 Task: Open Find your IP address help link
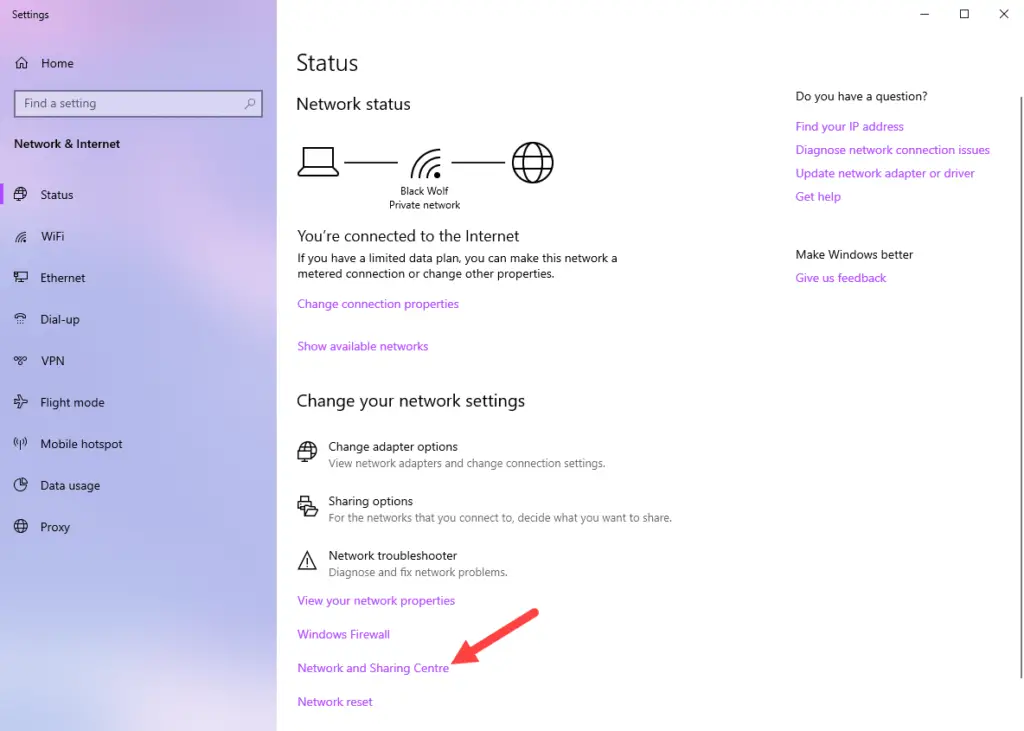pos(849,126)
